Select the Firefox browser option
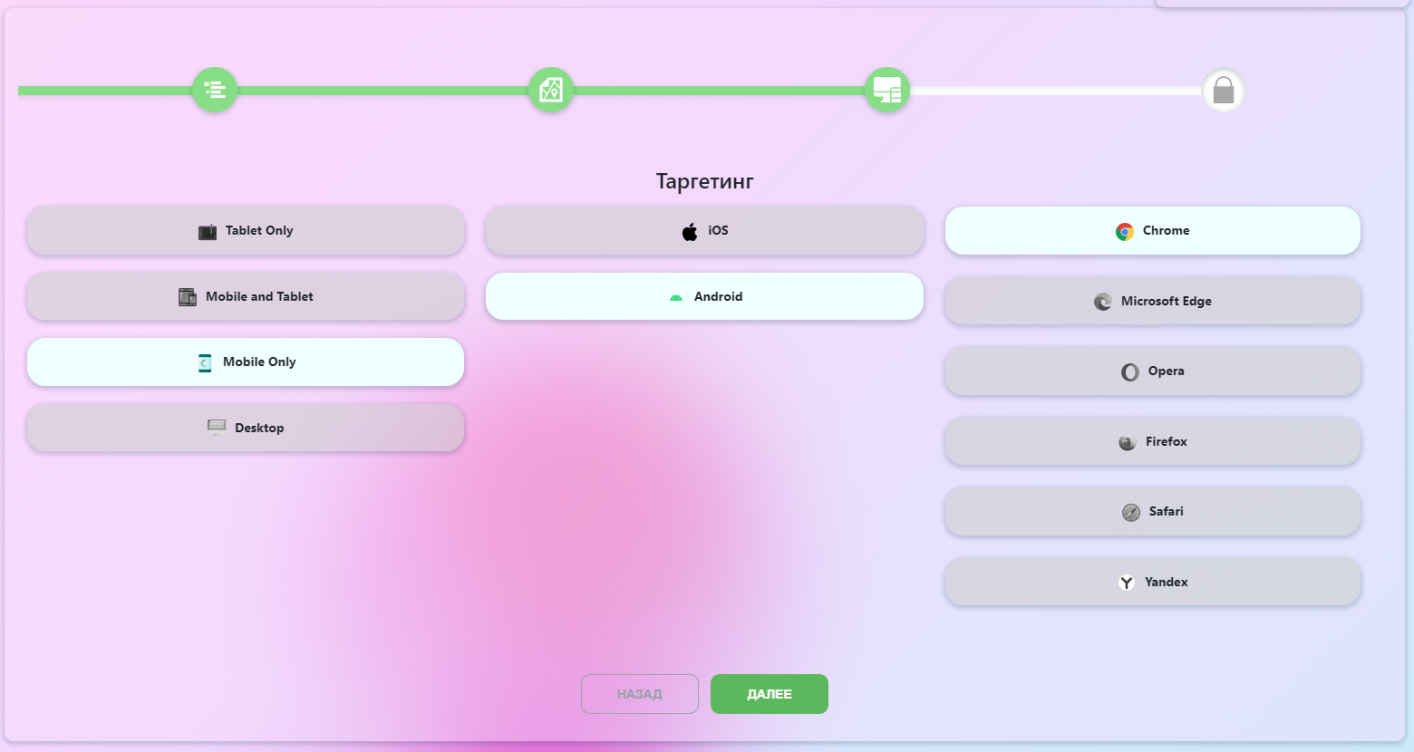This screenshot has height=752, width=1414. (1153, 441)
